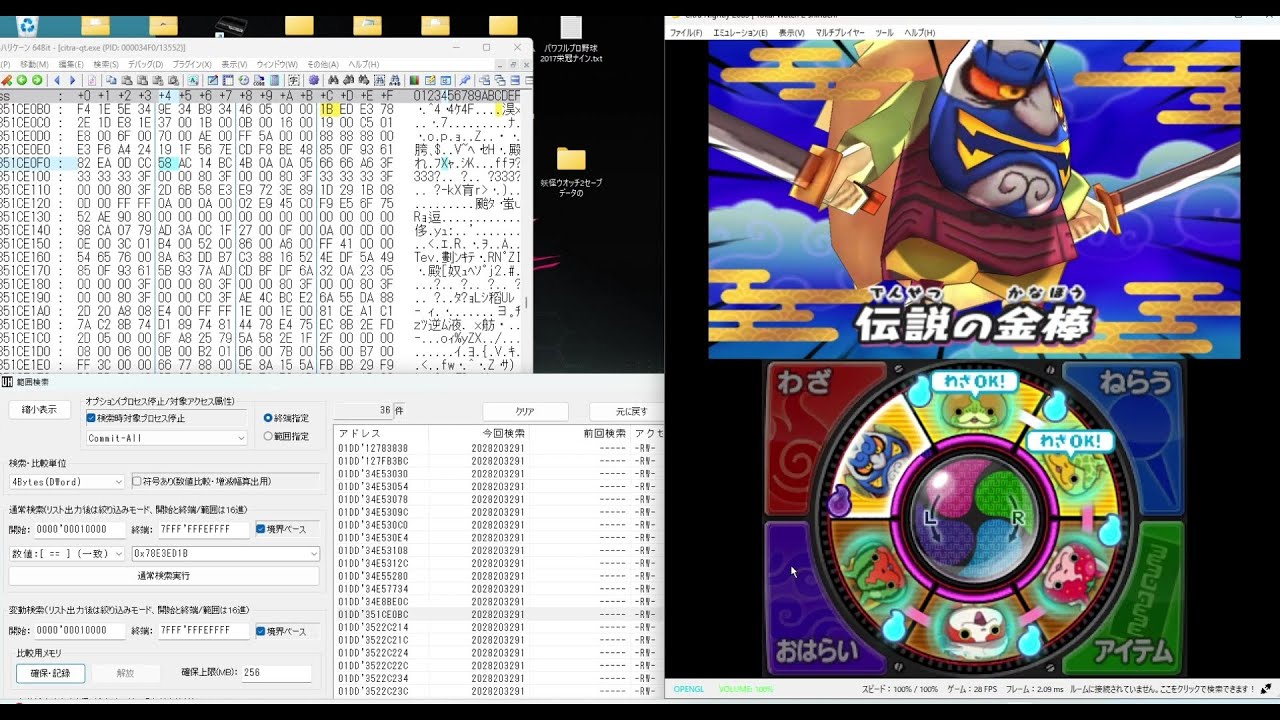
Task: Click the character 字 encoding icon
Action: coord(293,80)
